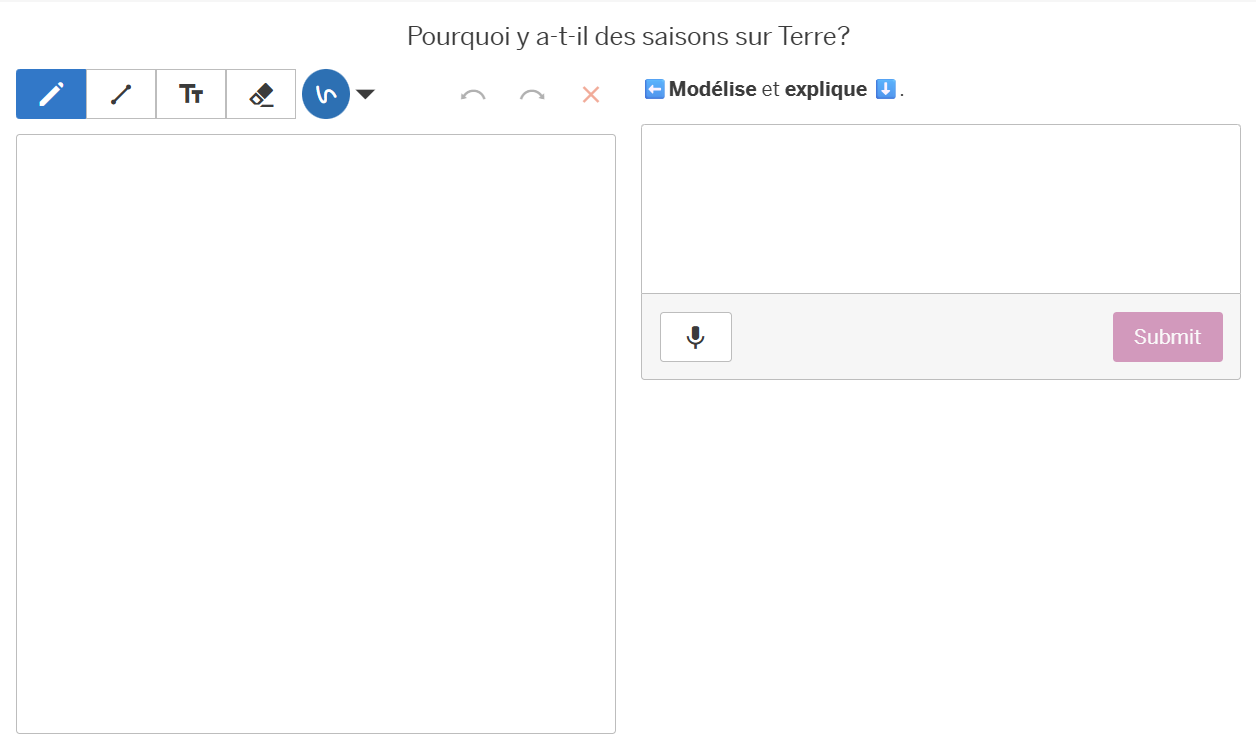Click the bold word "explique"
This screenshot has width=1256, height=749.
click(825, 89)
